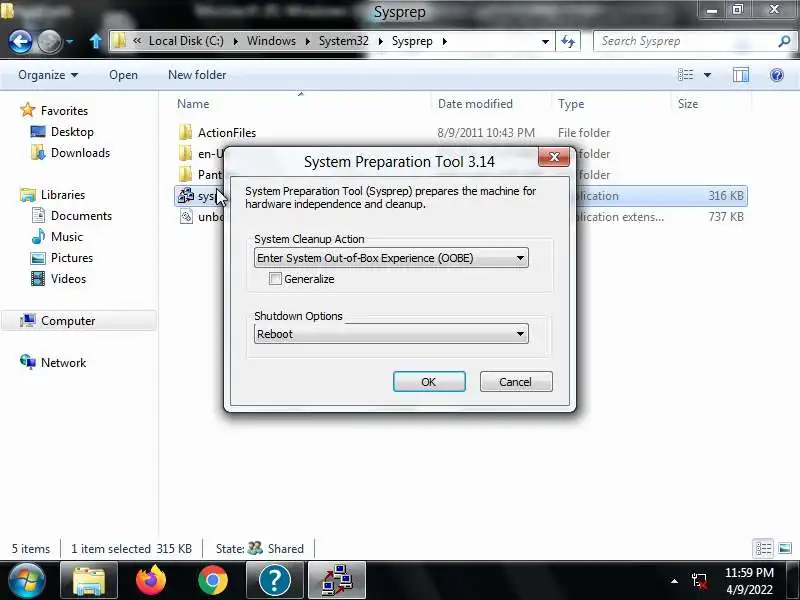Click New folder in the command bar
The image size is (800, 600).
197,75
